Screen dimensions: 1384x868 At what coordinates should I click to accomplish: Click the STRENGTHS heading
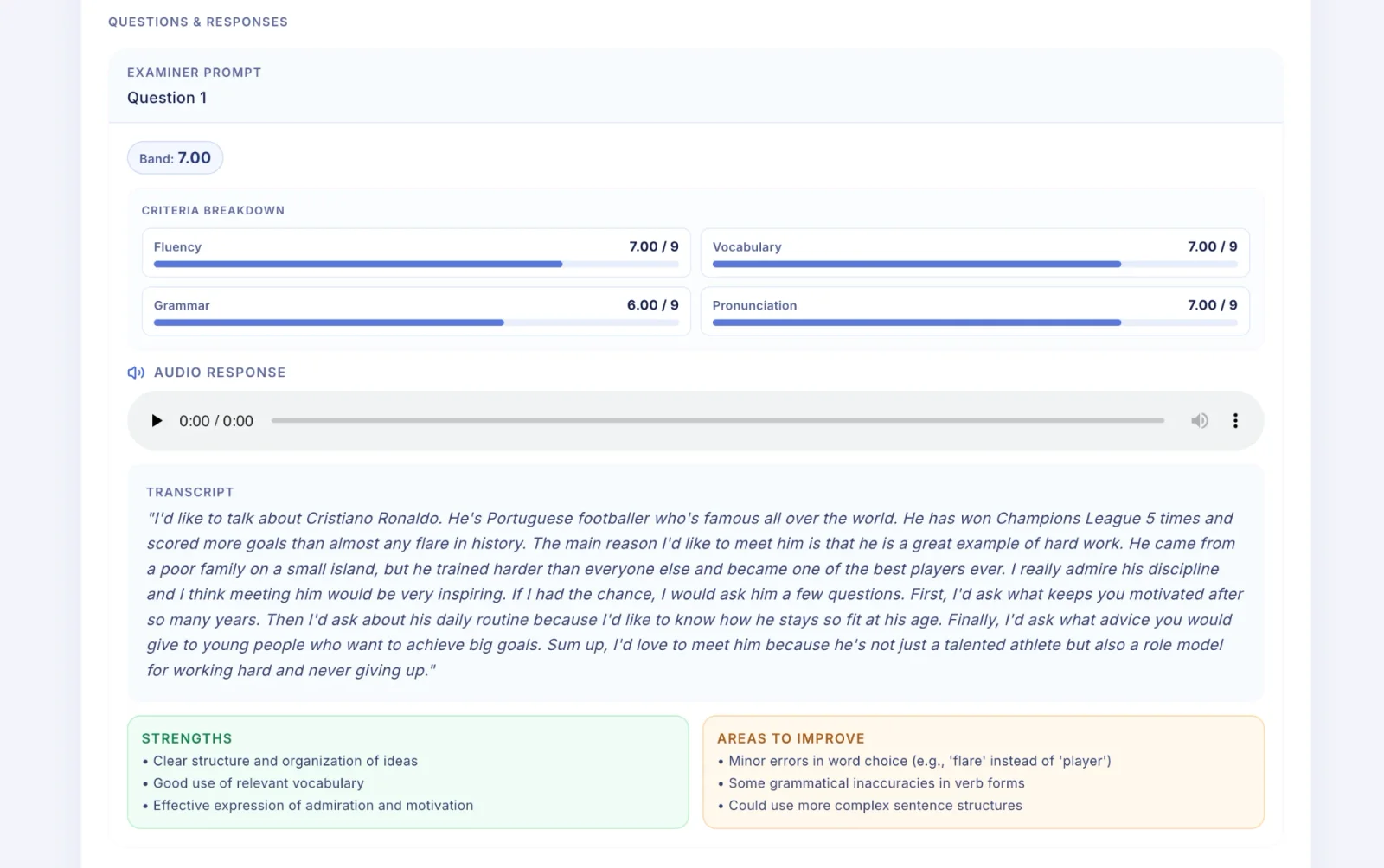click(x=187, y=738)
